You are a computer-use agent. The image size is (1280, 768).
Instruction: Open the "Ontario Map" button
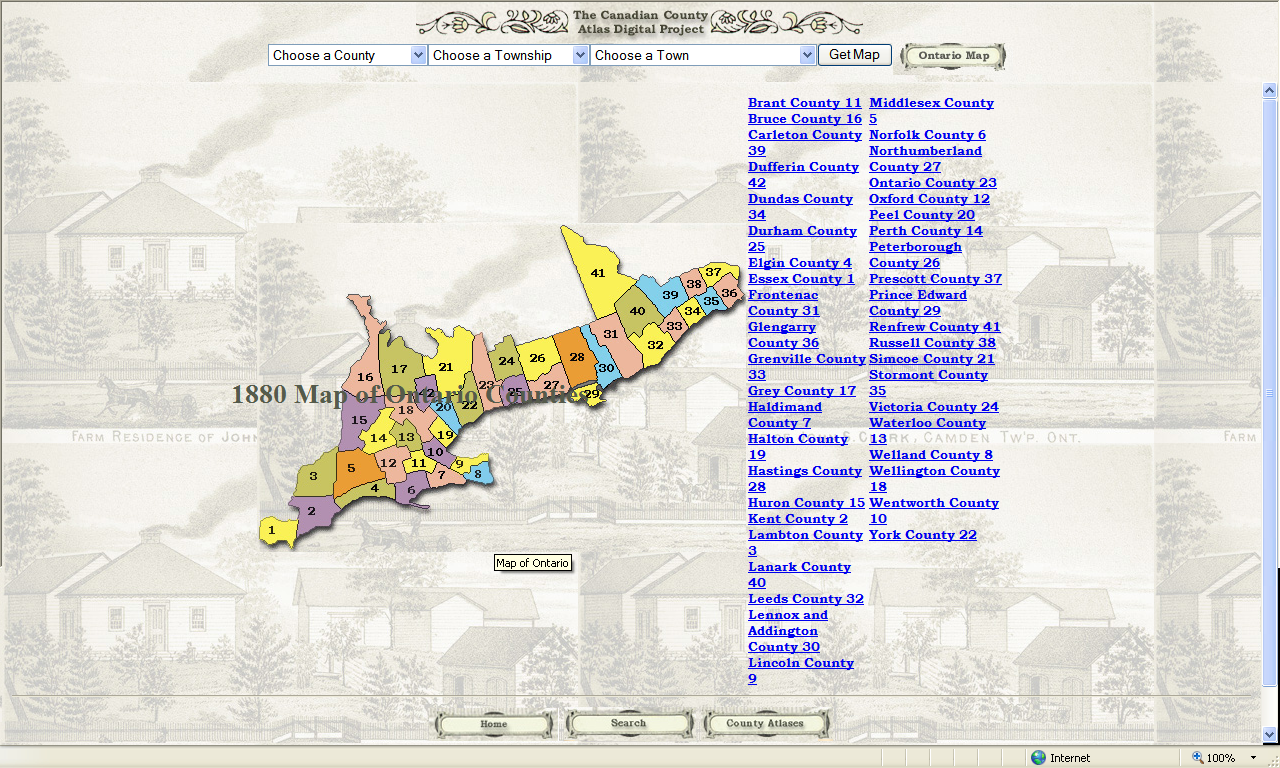951,56
